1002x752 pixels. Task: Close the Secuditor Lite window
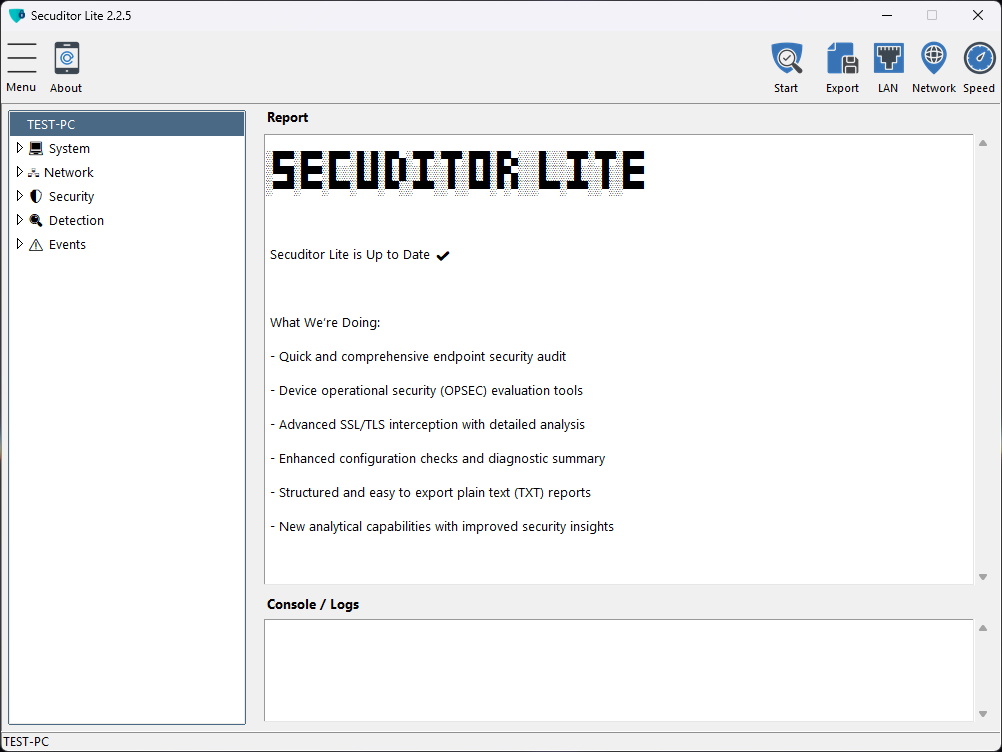point(978,15)
